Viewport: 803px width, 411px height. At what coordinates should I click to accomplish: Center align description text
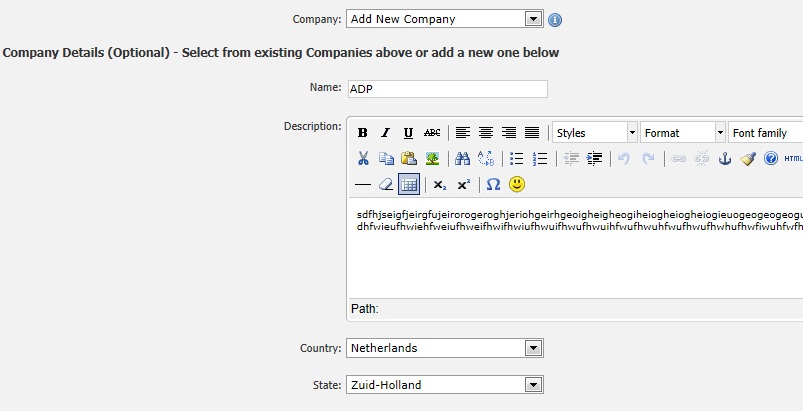pos(485,133)
